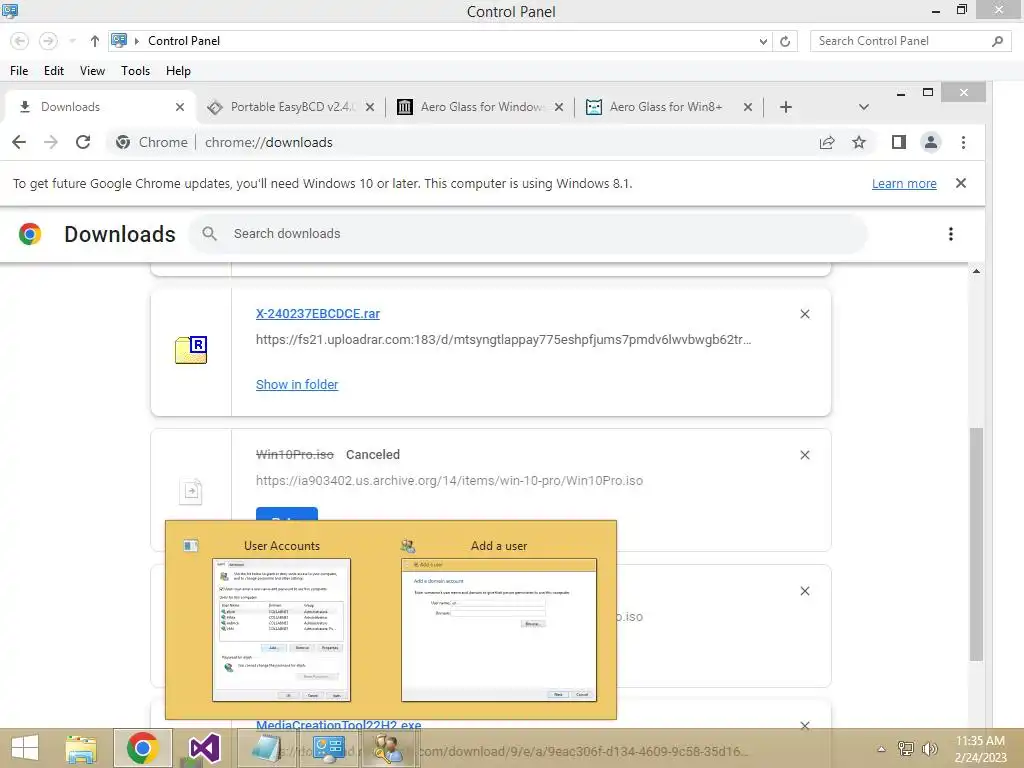This screenshot has width=1024, height=768.
Task: Click the search magnifier in downloads
Action: [x=209, y=234]
